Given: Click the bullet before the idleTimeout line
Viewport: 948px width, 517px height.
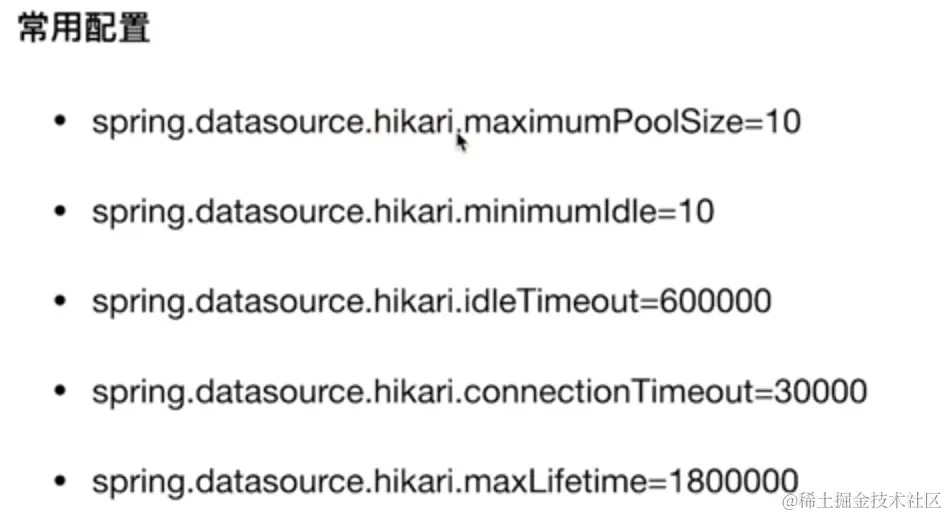Looking at the screenshot, I should [61, 301].
